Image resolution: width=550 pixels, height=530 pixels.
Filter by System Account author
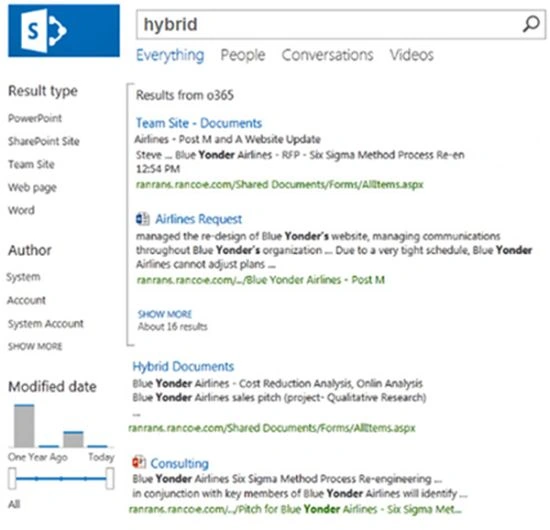click(46, 323)
